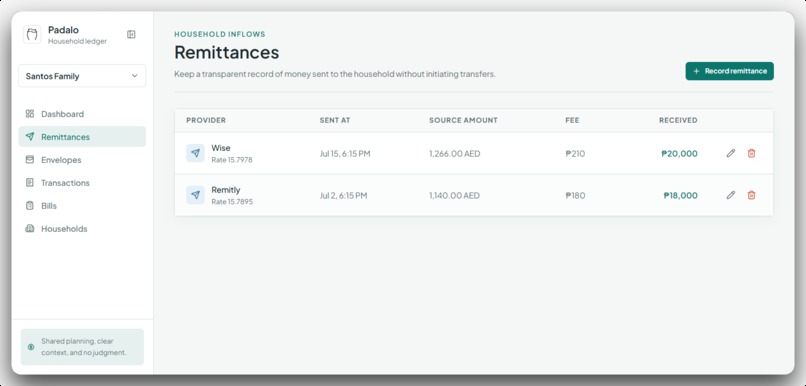Viewport: 806px width, 386px height.
Task: Delete the Remitly remittance with trash icon
Action: coord(752,195)
